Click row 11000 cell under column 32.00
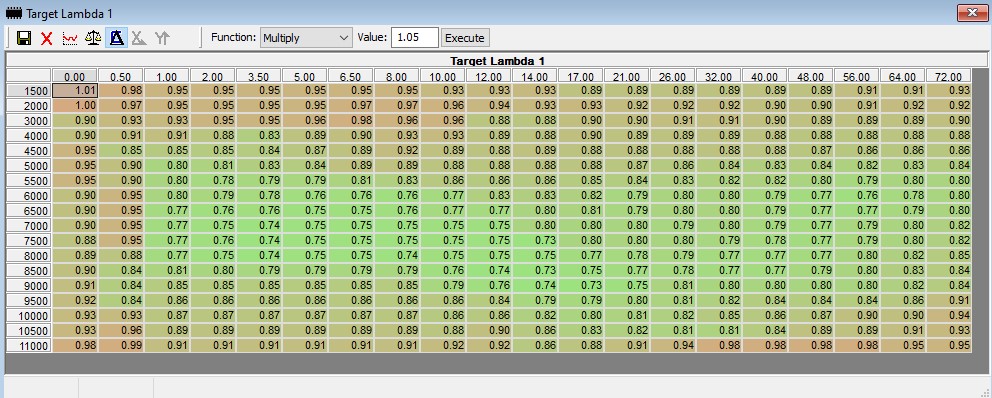The image size is (992, 398). [719, 345]
